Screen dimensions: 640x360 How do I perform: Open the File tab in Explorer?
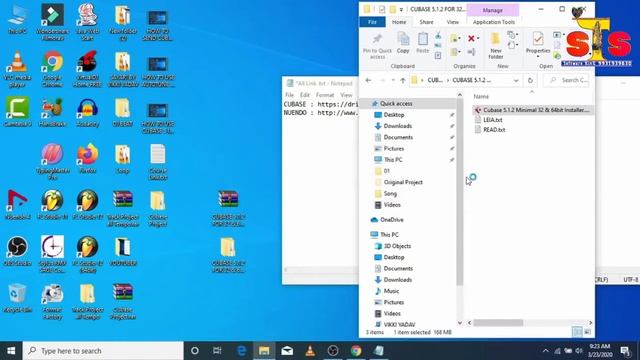point(372,22)
